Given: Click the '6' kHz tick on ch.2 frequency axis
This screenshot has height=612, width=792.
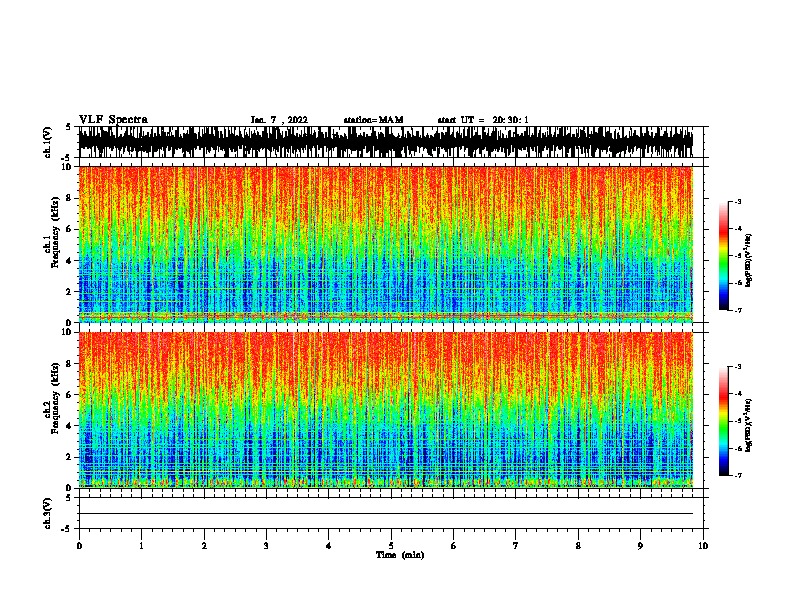Looking at the screenshot, I should pos(70,395).
